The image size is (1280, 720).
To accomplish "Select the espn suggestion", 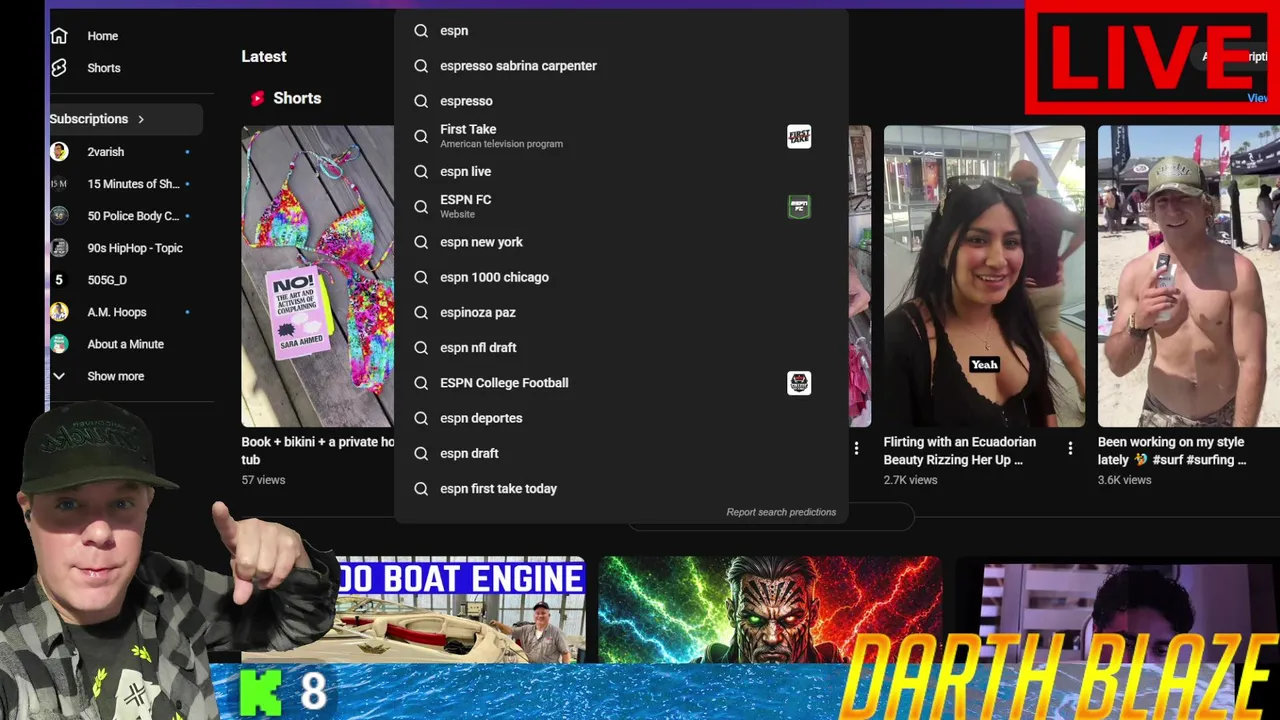I will tap(621, 31).
